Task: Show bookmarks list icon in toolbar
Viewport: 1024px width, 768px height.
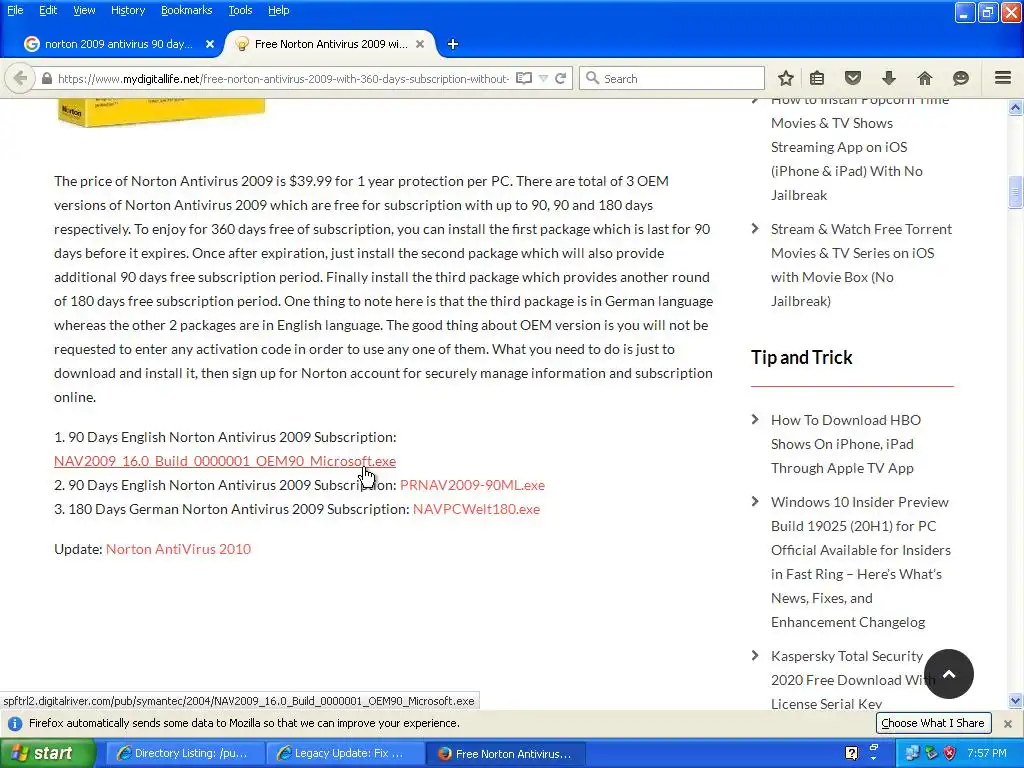Action: pos(817,78)
